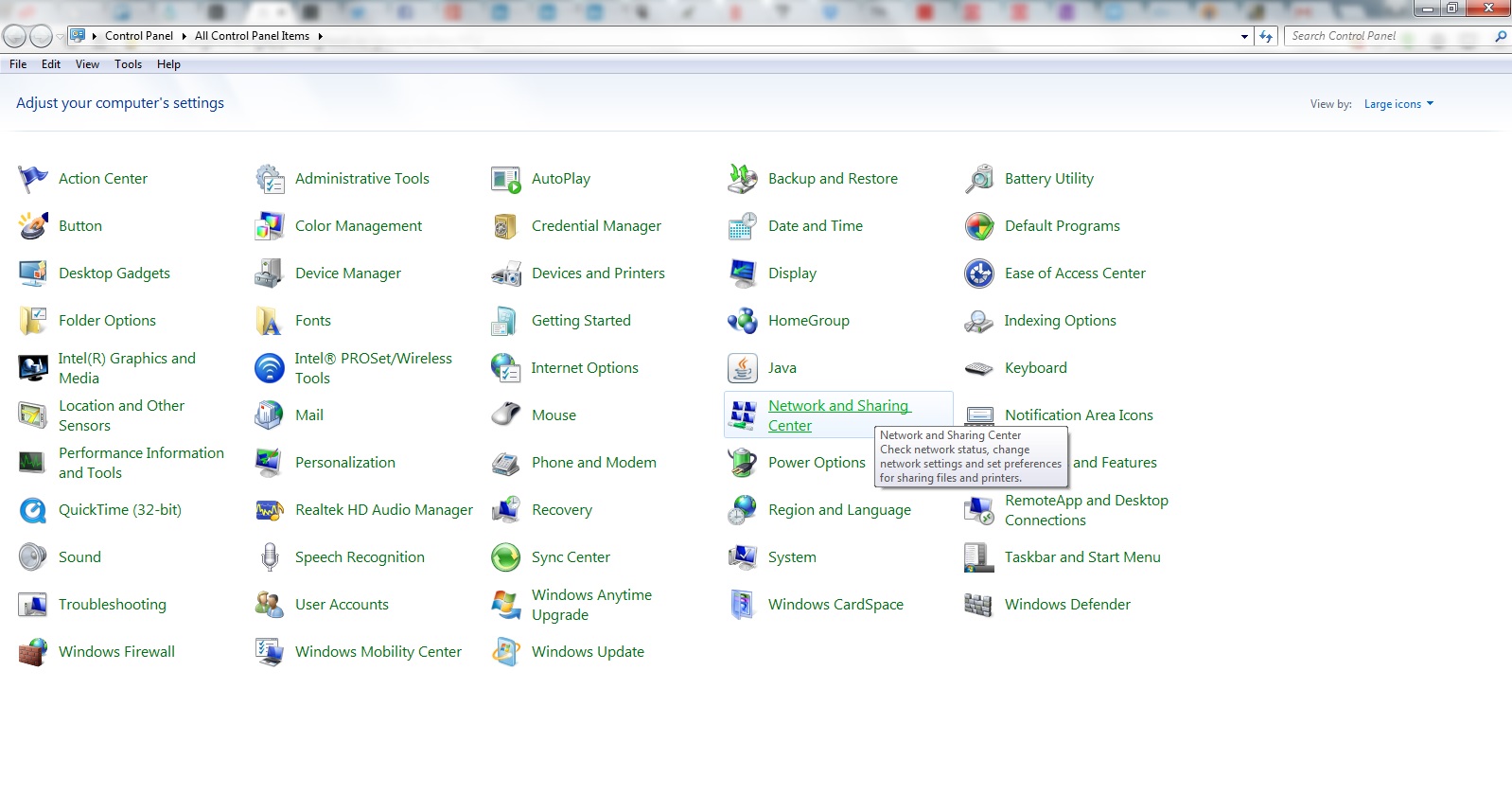
Task: Open the View by Large icons dropdown
Action: pyautogui.click(x=1398, y=104)
